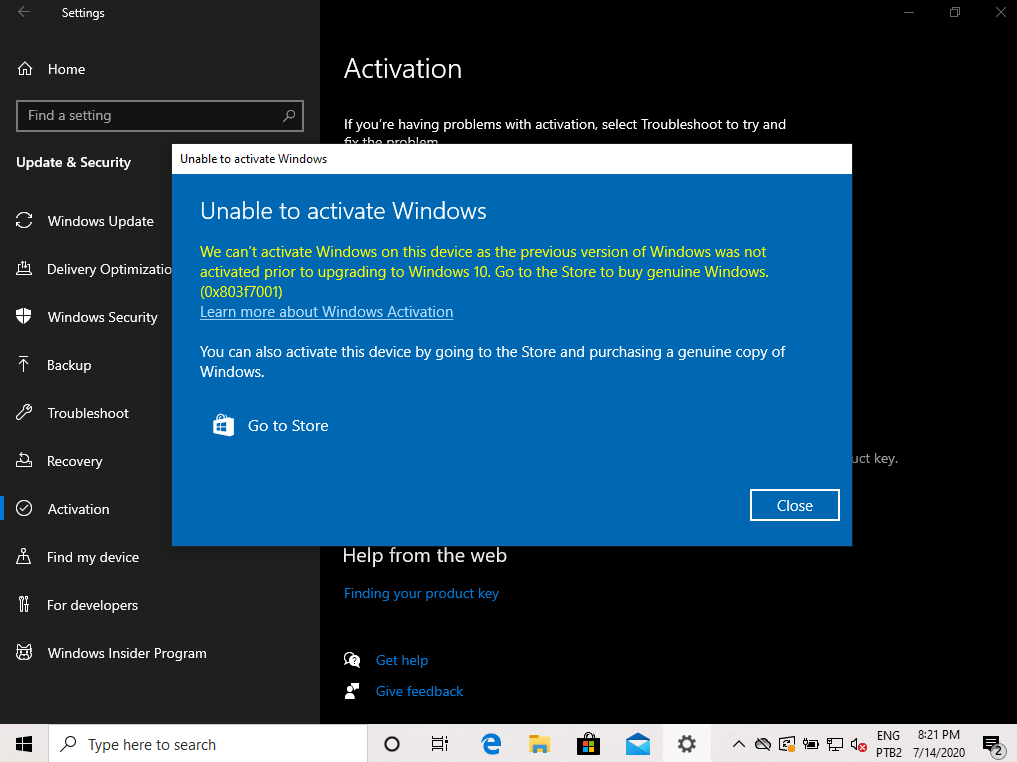Image resolution: width=1017 pixels, height=762 pixels.
Task: Open the Windows Update settings page
Action: [101, 221]
